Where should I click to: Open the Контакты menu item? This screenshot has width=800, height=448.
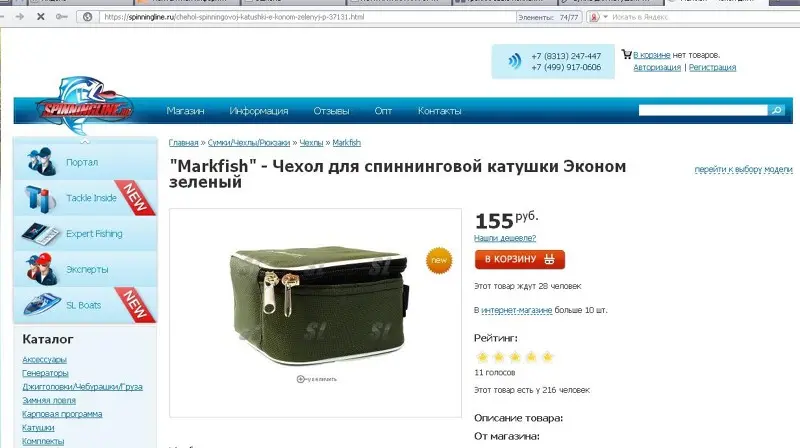pyautogui.click(x=439, y=111)
